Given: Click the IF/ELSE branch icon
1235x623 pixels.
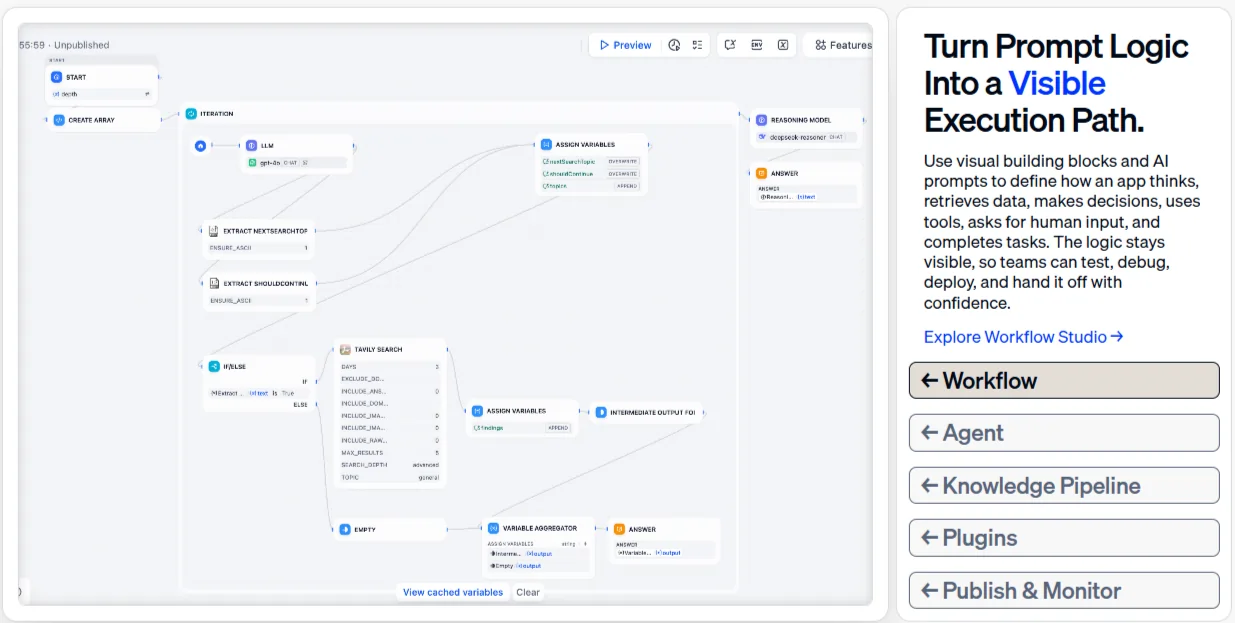Looking at the screenshot, I should 214,367.
